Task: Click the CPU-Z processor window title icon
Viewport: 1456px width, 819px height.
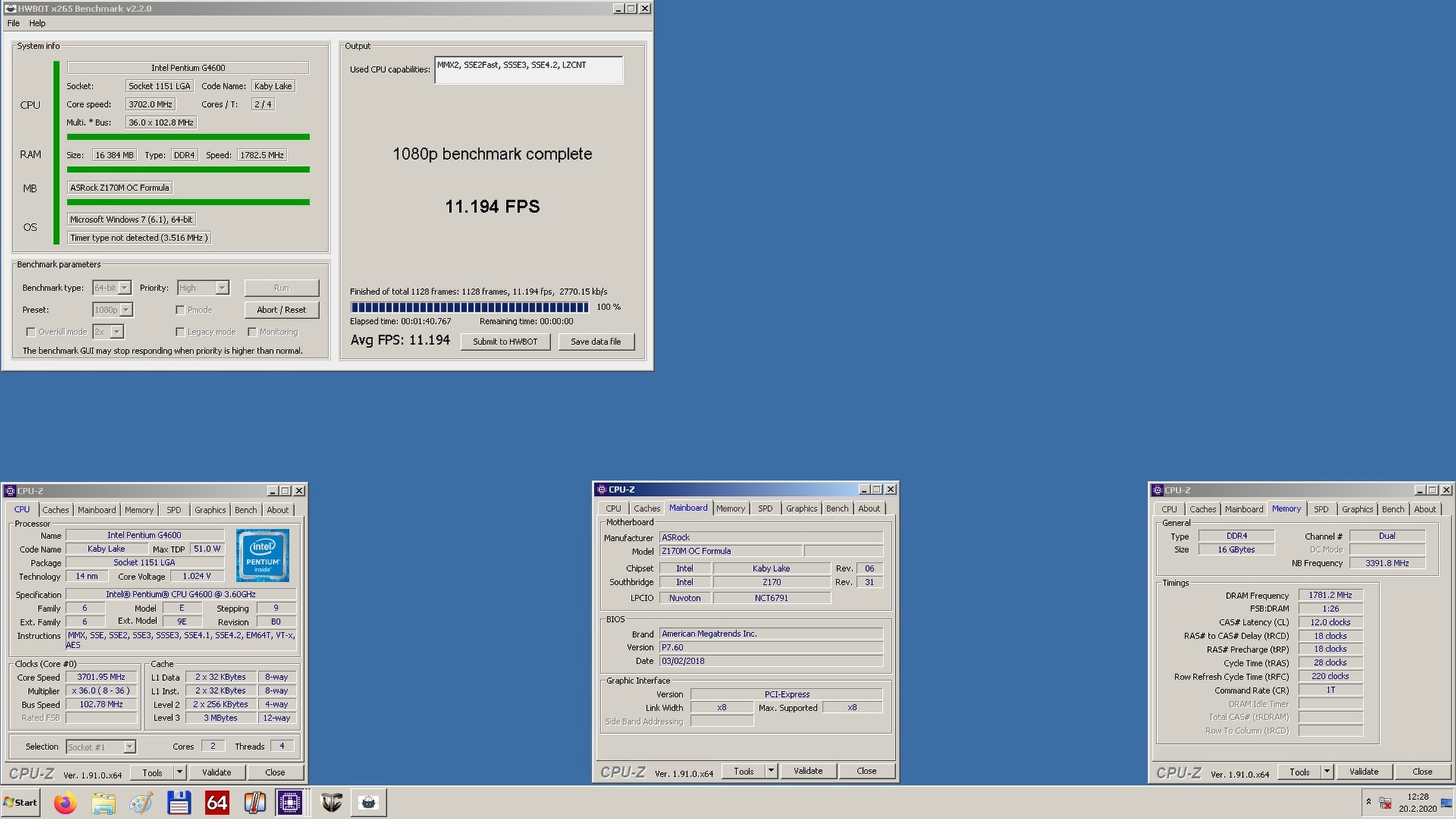Action: pos(11,491)
